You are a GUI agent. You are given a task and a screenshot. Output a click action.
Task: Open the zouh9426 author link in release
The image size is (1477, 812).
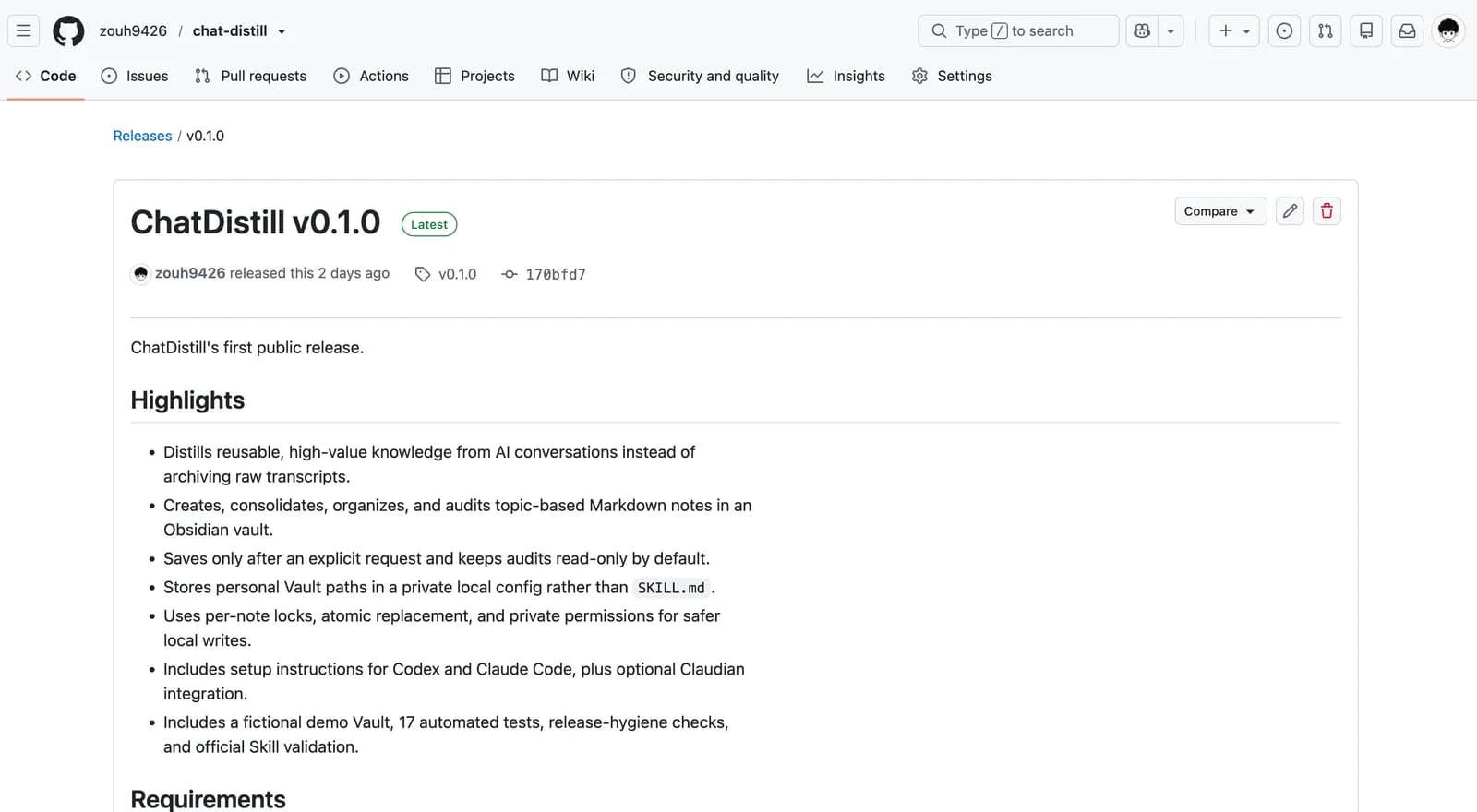[x=190, y=273]
